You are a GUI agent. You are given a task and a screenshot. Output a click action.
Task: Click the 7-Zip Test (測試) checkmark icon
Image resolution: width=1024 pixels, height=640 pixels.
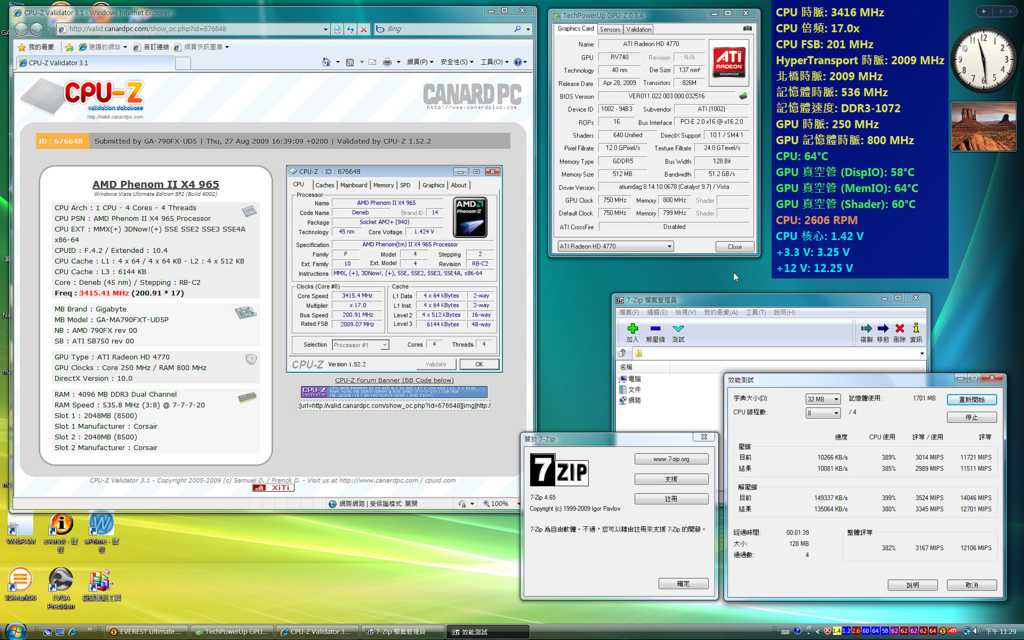[x=678, y=328]
